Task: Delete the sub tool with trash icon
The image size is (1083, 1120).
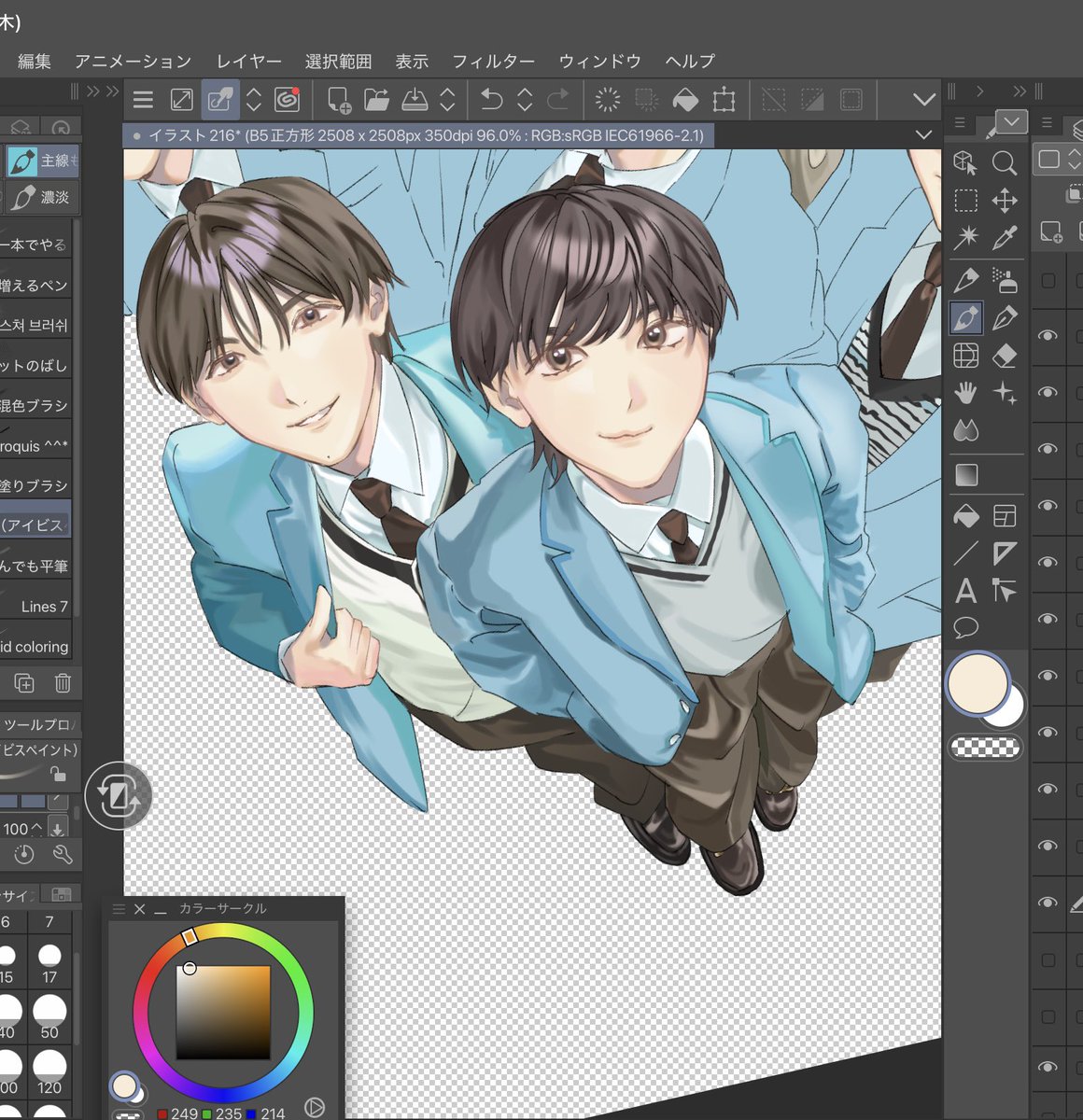Action: tap(63, 682)
